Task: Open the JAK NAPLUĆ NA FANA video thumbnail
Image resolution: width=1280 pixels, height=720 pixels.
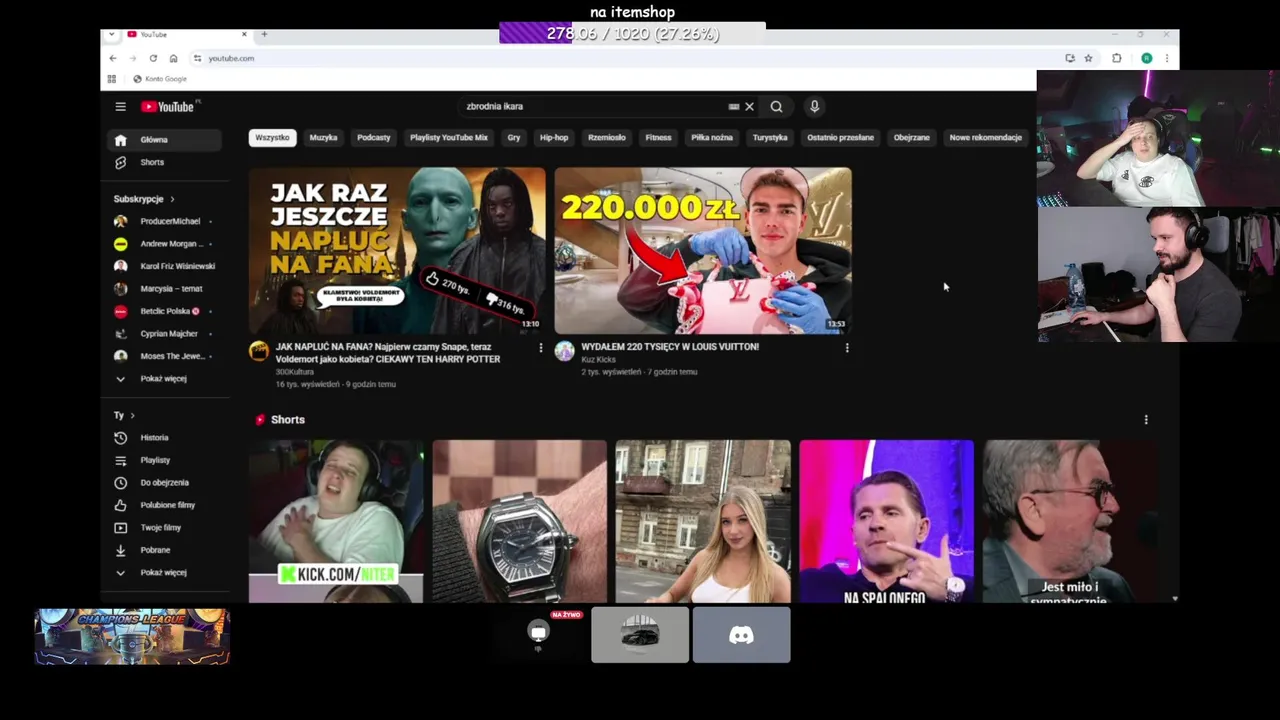Action: (397, 250)
